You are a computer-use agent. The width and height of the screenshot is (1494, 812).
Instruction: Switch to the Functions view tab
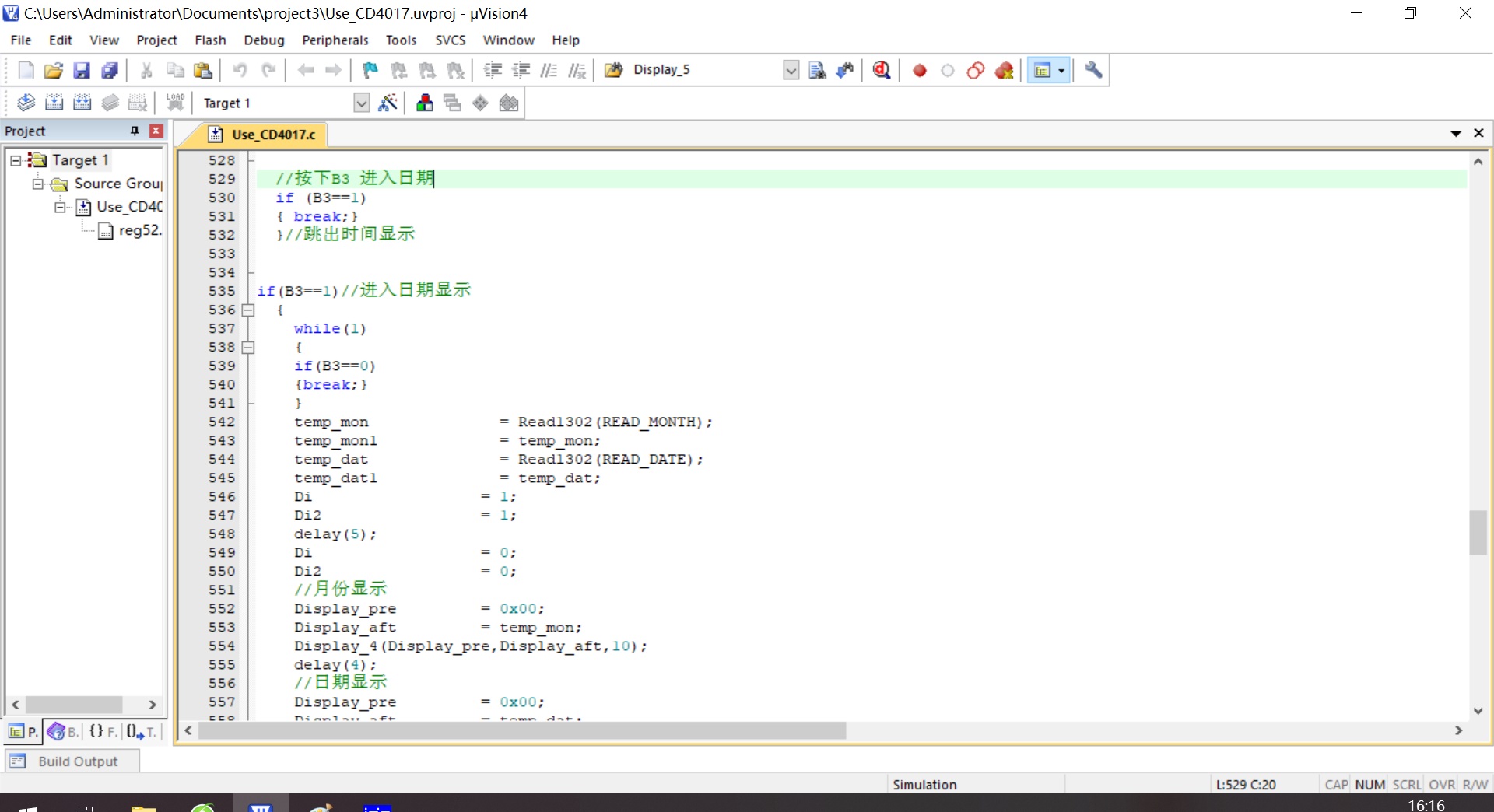[103, 731]
